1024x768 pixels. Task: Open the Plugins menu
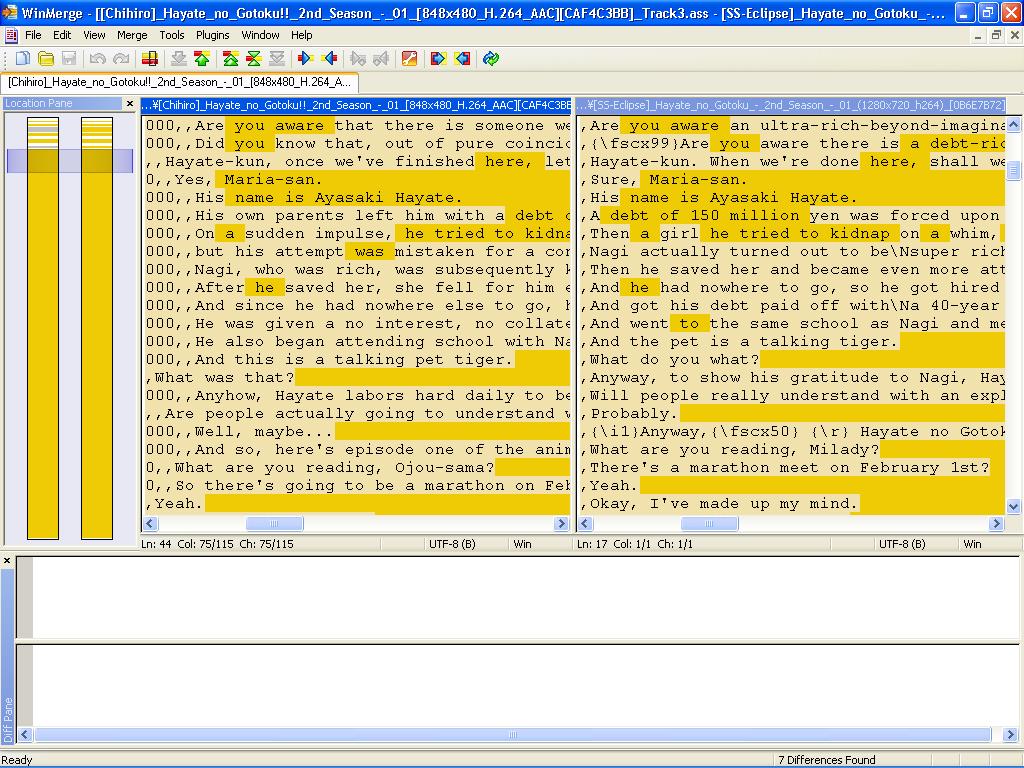tap(212, 35)
